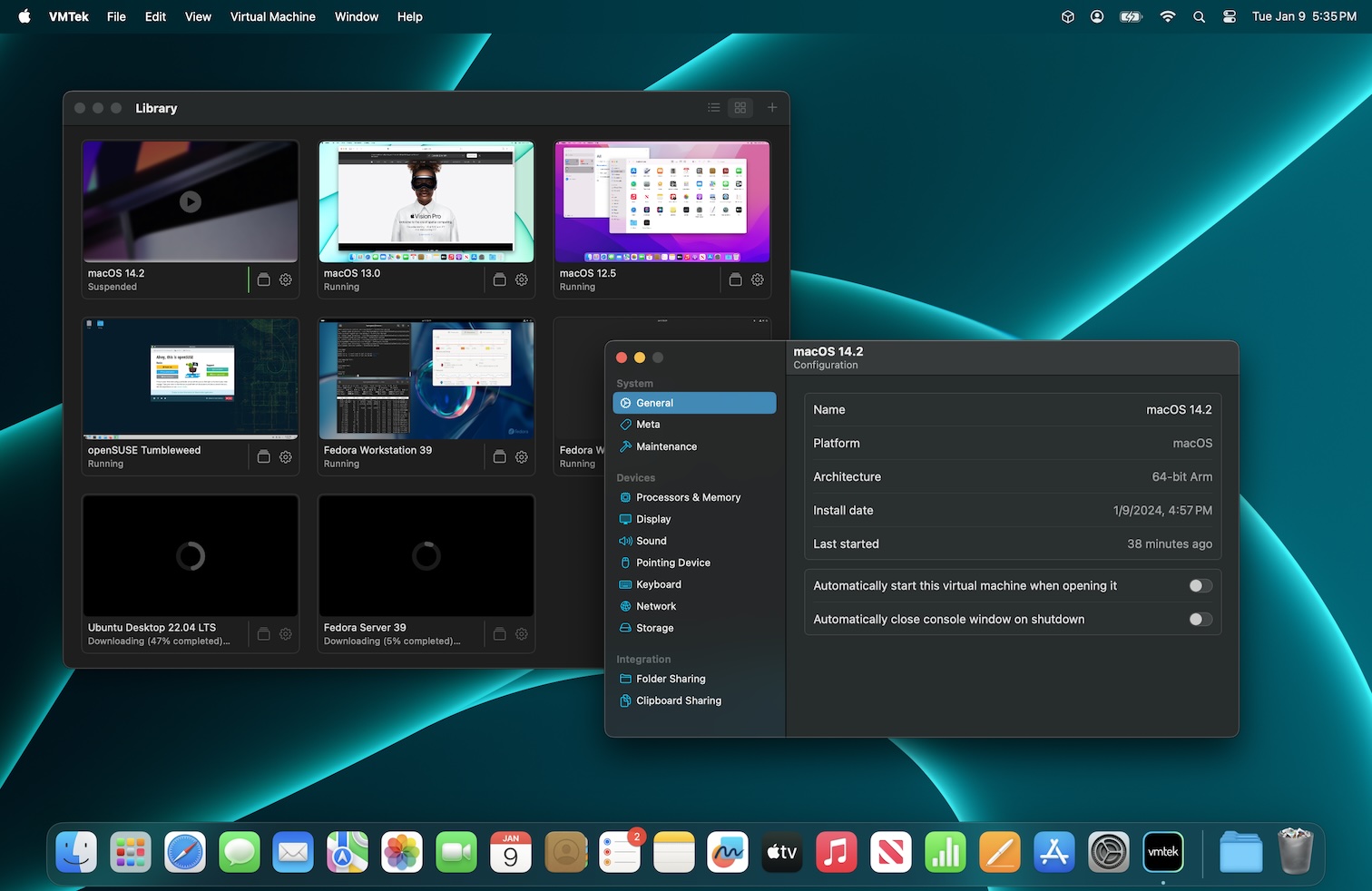Open the Virtual Machine menu
1372x891 pixels.
coord(273,16)
